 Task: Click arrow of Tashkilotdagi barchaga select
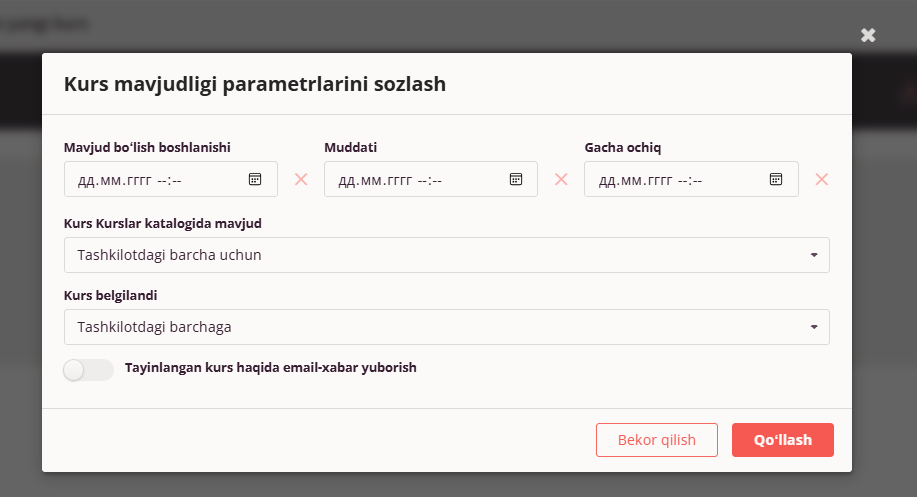click(814, 327)
